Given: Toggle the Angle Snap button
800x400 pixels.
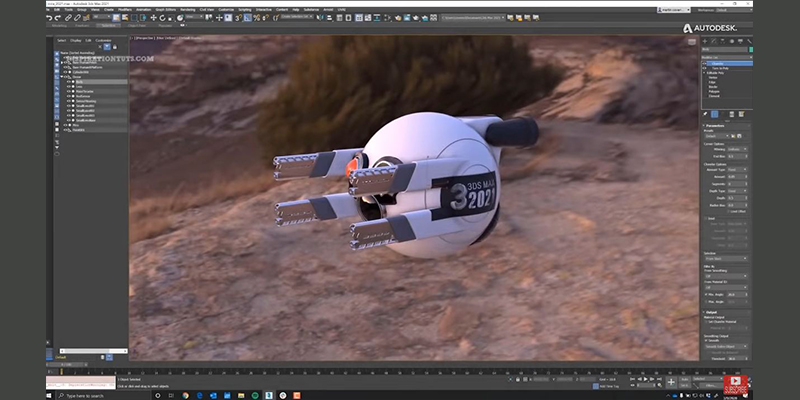Looking at the screenshot, I should (247, 18).
